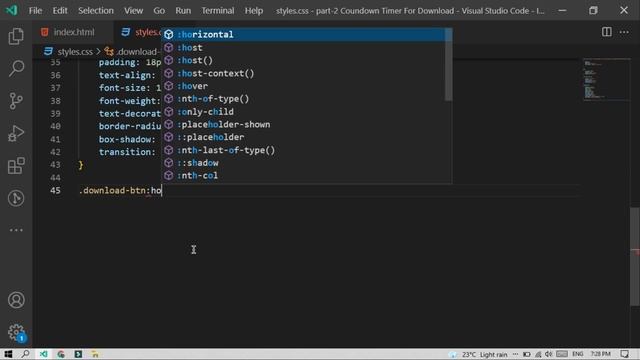640x360 pixels.
Task: Open the Selection menu
Action: point(96,11)
